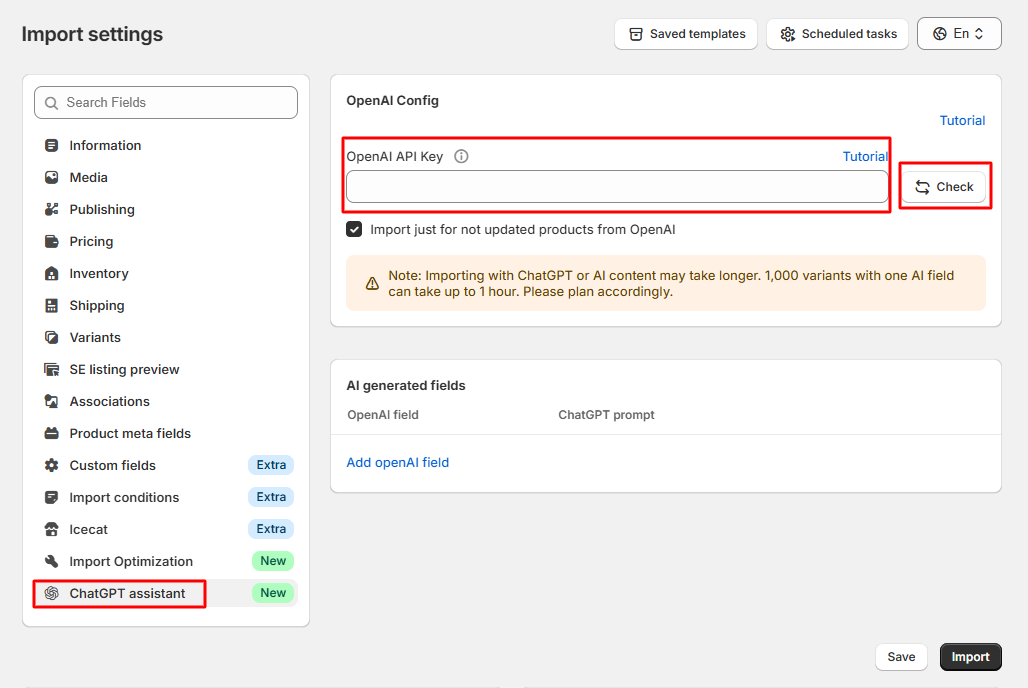Click the Media section icon
The height and width of the screenshot is (688, 1028).
click(51, 178)
